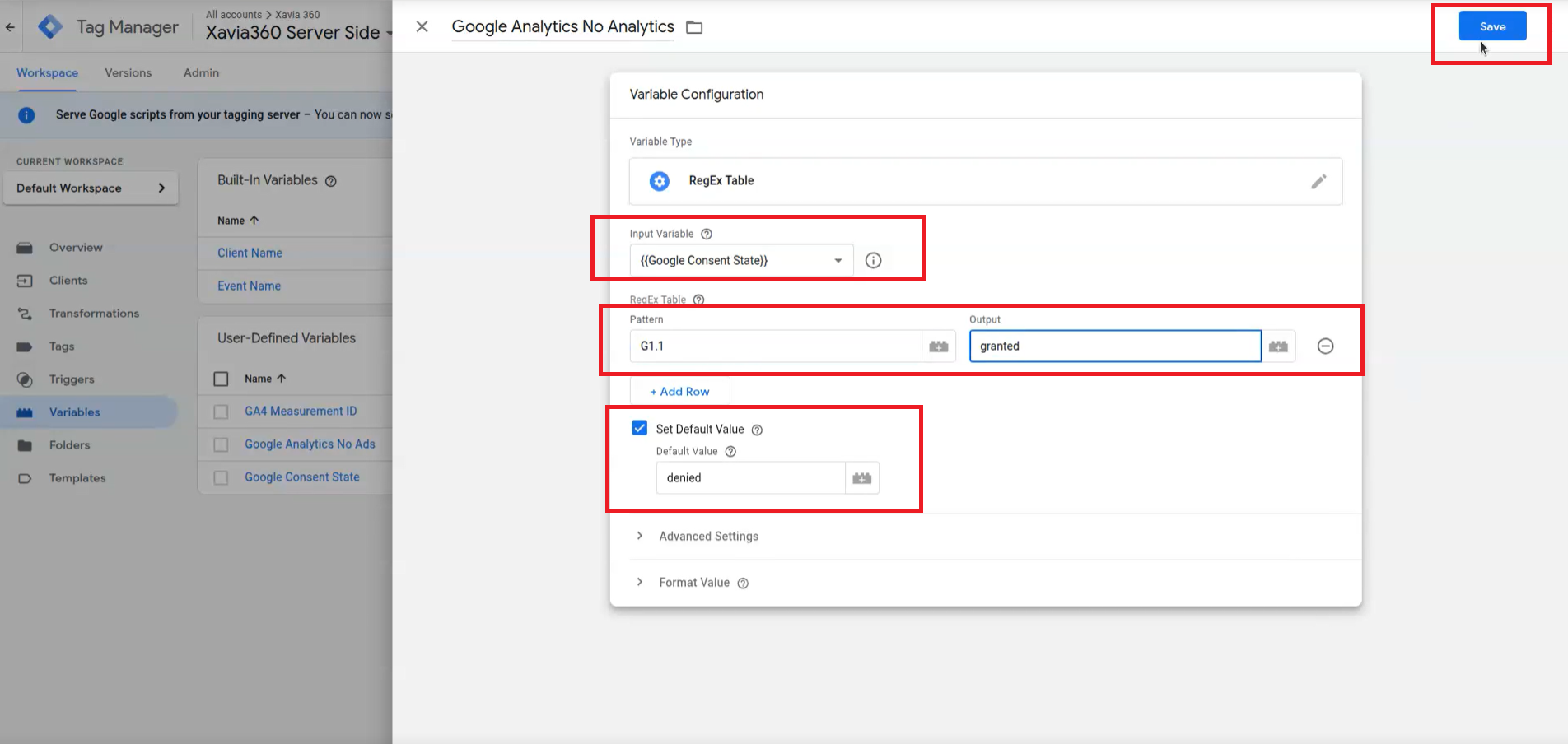Edit the variable name Google Analytics No Analytics
The height and width of the screenshot is (744, 1568).
(x=563, y=26)
